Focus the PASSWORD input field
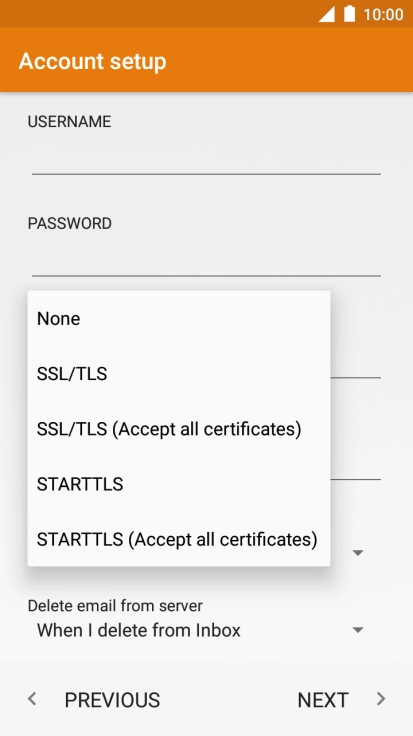Image resolution: width=413 pixels, height=736 pixels. pos(206,261)
